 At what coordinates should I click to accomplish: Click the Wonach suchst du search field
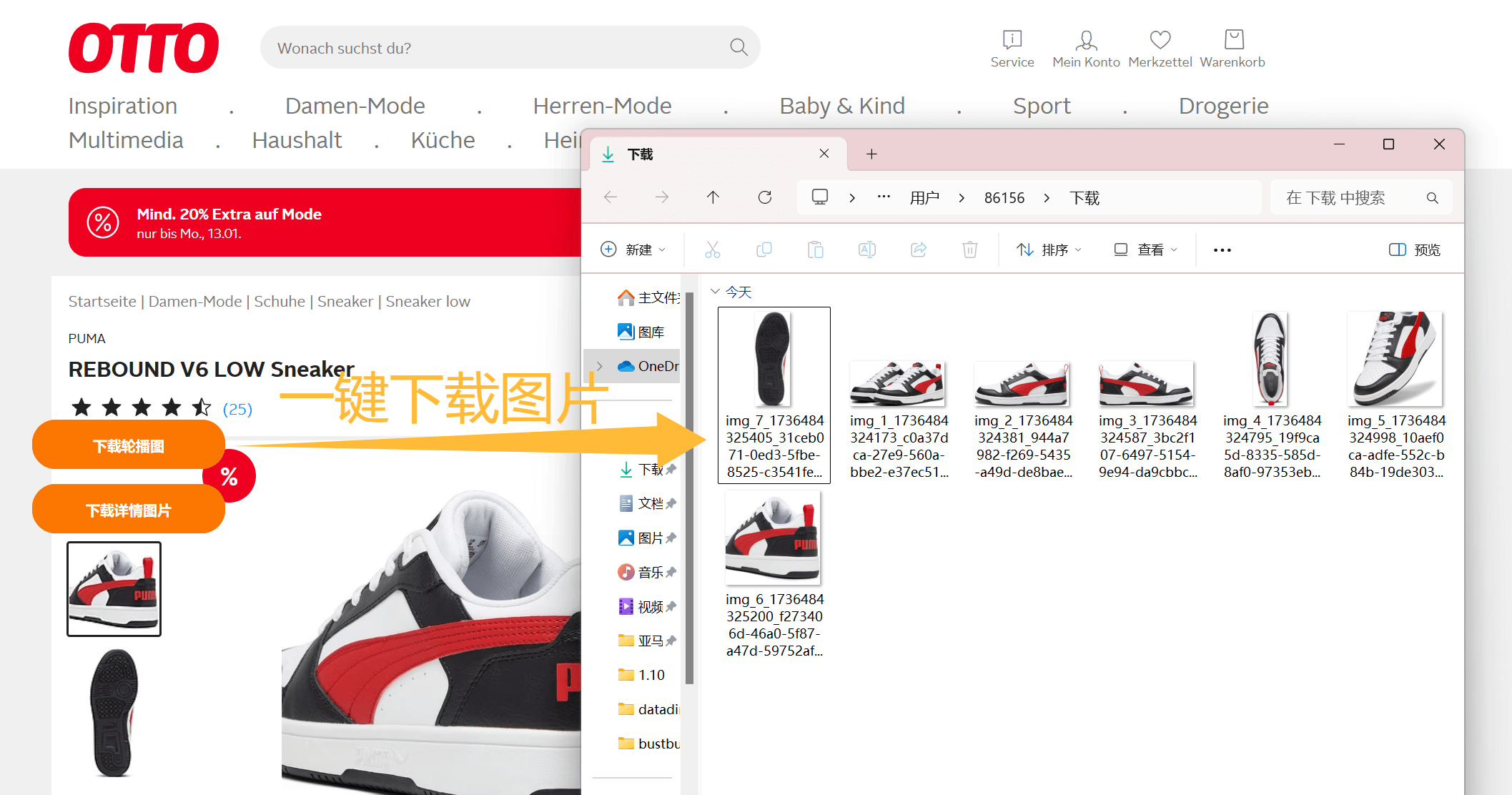pos(510,48)
